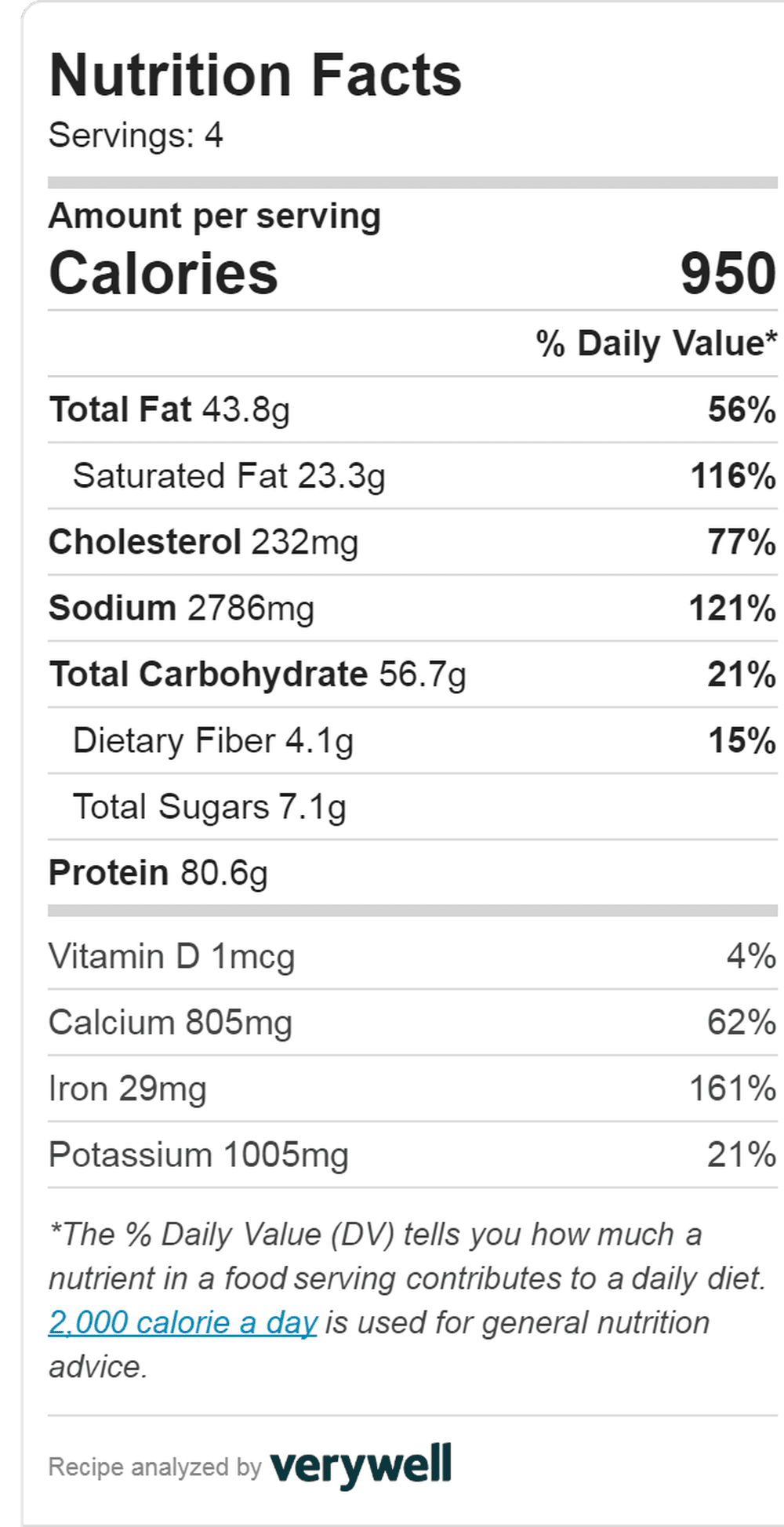This screenshot has height=1527, width=784.
Task: Select the Nutrition Facts heading
Action: 256,75
